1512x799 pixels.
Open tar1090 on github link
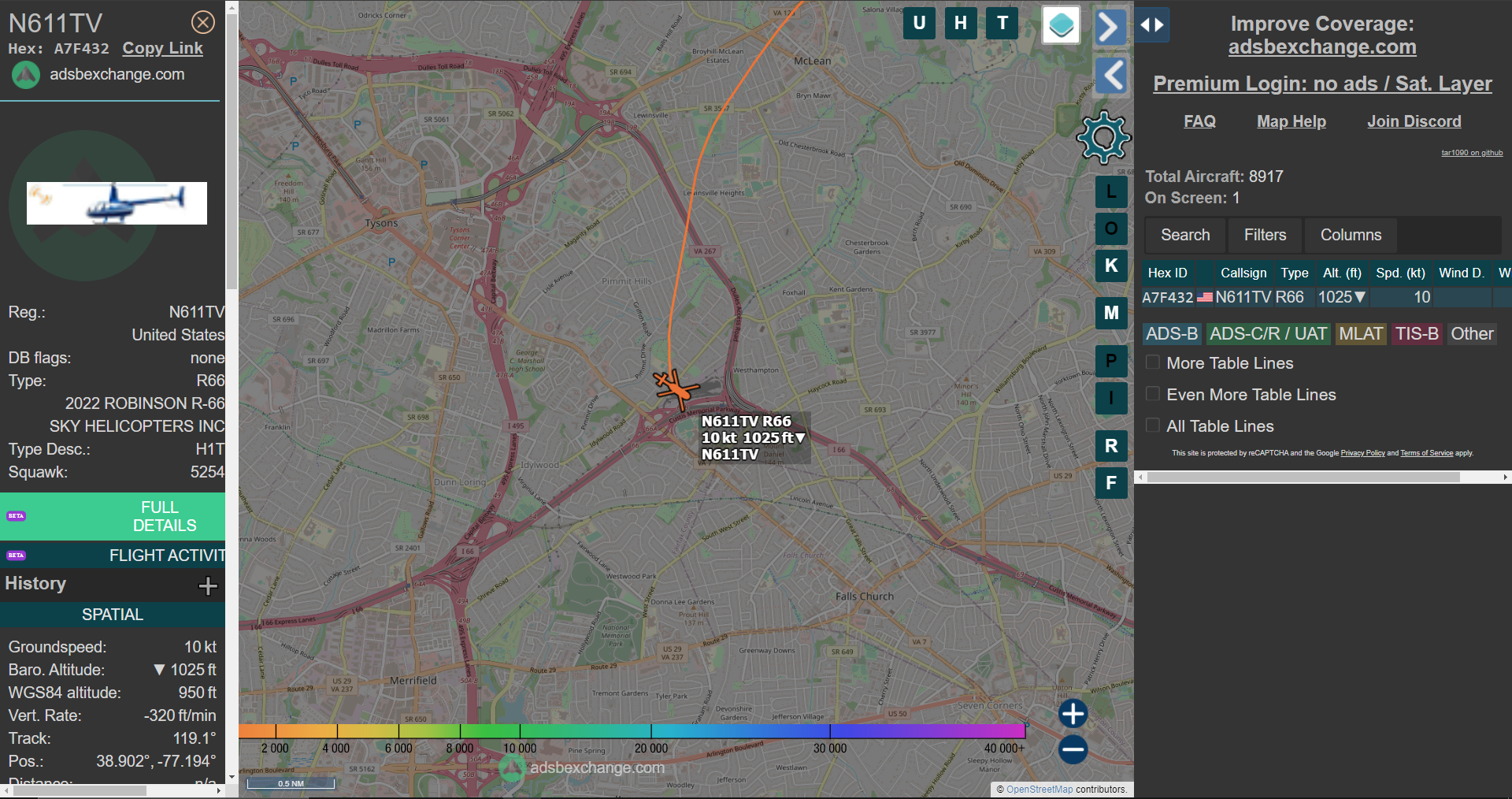1472,153
